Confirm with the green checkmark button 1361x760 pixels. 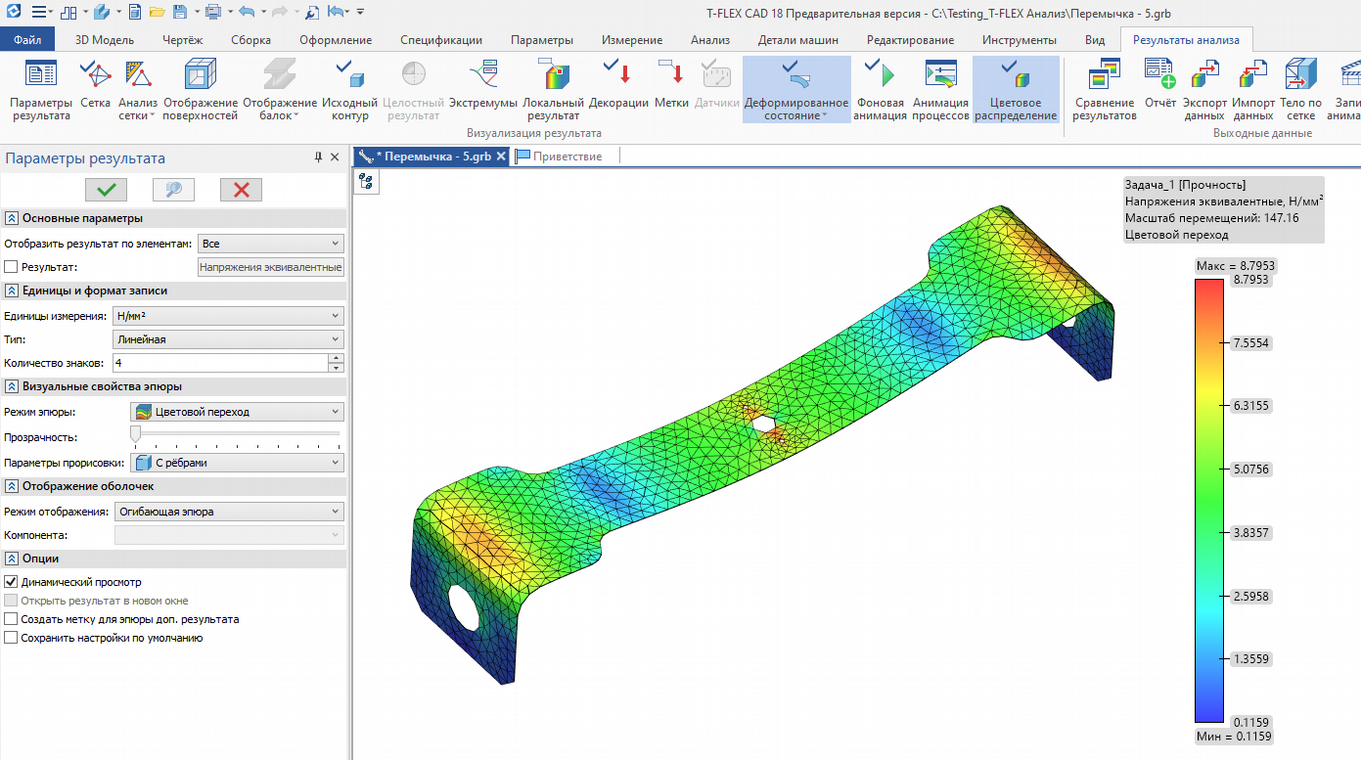(106, 190)
